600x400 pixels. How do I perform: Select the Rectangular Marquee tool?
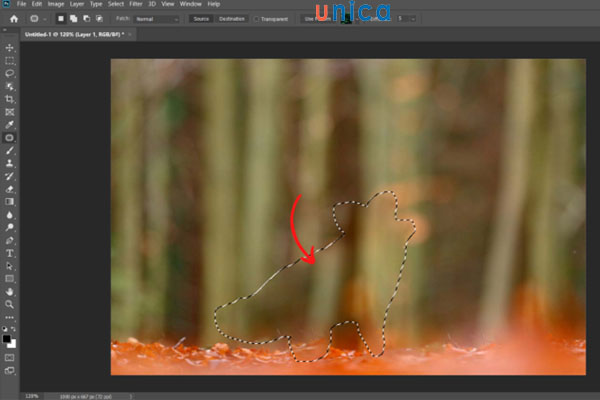(x=10, y=61)
